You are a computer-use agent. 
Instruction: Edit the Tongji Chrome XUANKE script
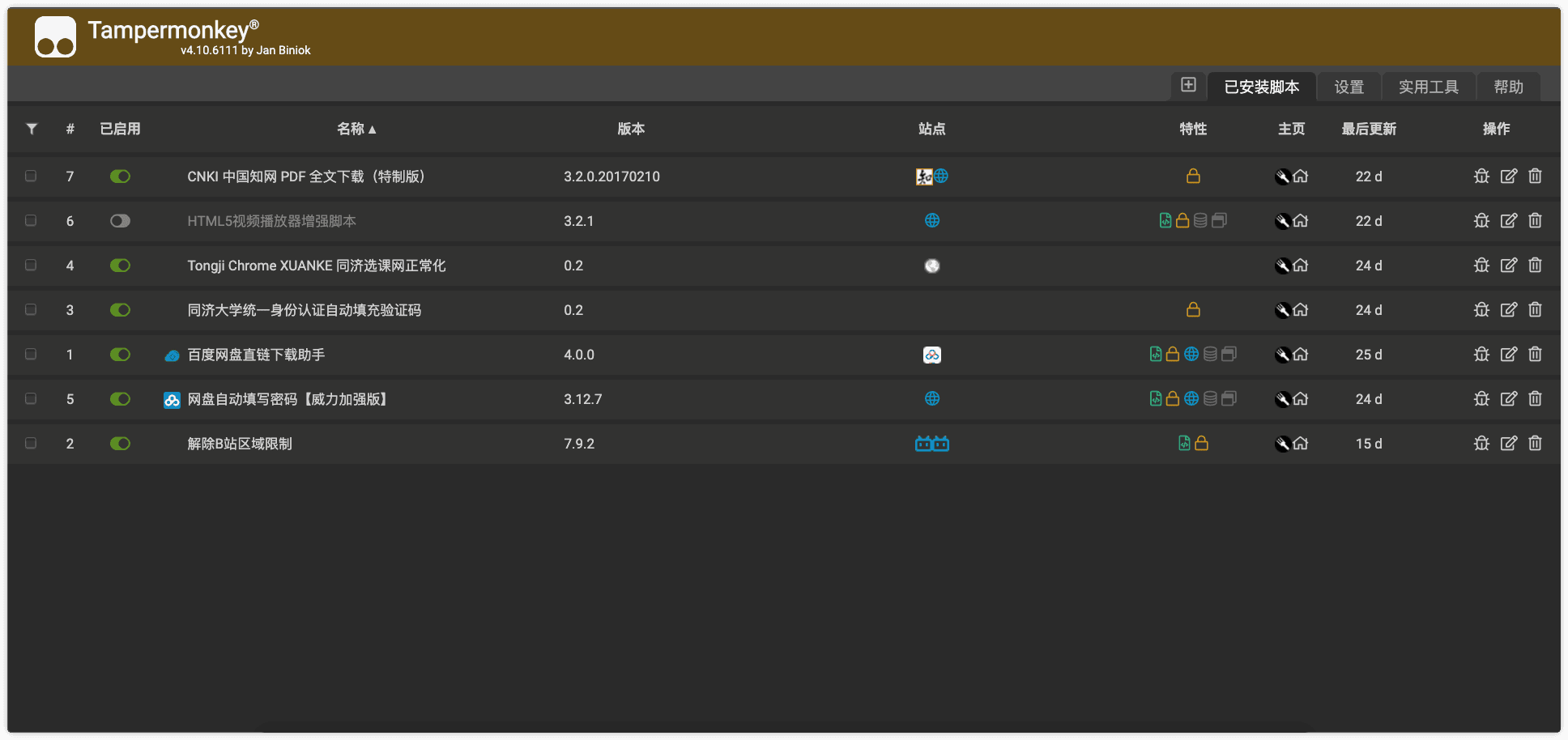[1508, 266]
